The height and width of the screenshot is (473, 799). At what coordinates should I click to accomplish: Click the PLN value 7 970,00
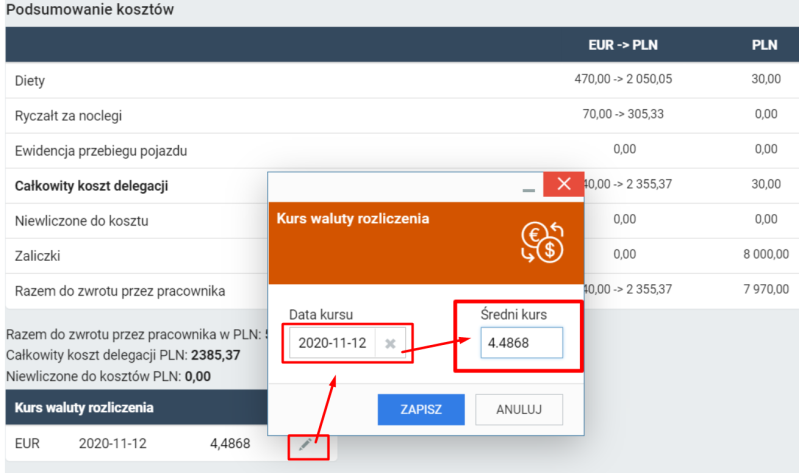coord(766,289)
